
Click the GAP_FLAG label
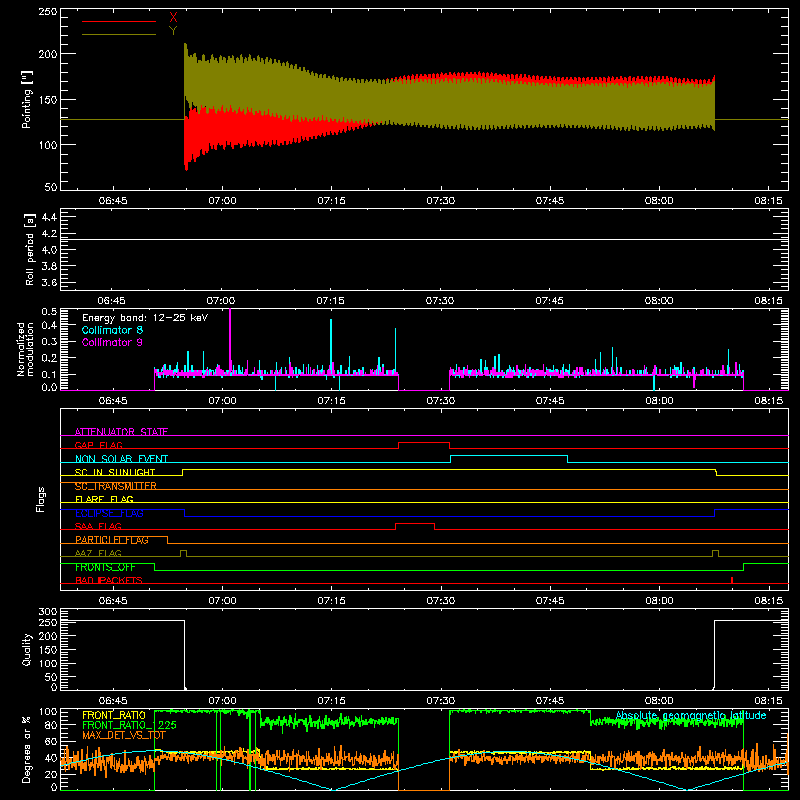(x=98, y=445)
